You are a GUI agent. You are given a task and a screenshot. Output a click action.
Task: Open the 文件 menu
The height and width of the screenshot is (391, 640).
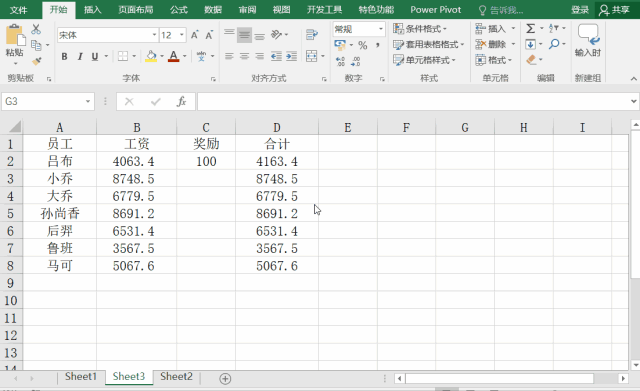point(19,10)
